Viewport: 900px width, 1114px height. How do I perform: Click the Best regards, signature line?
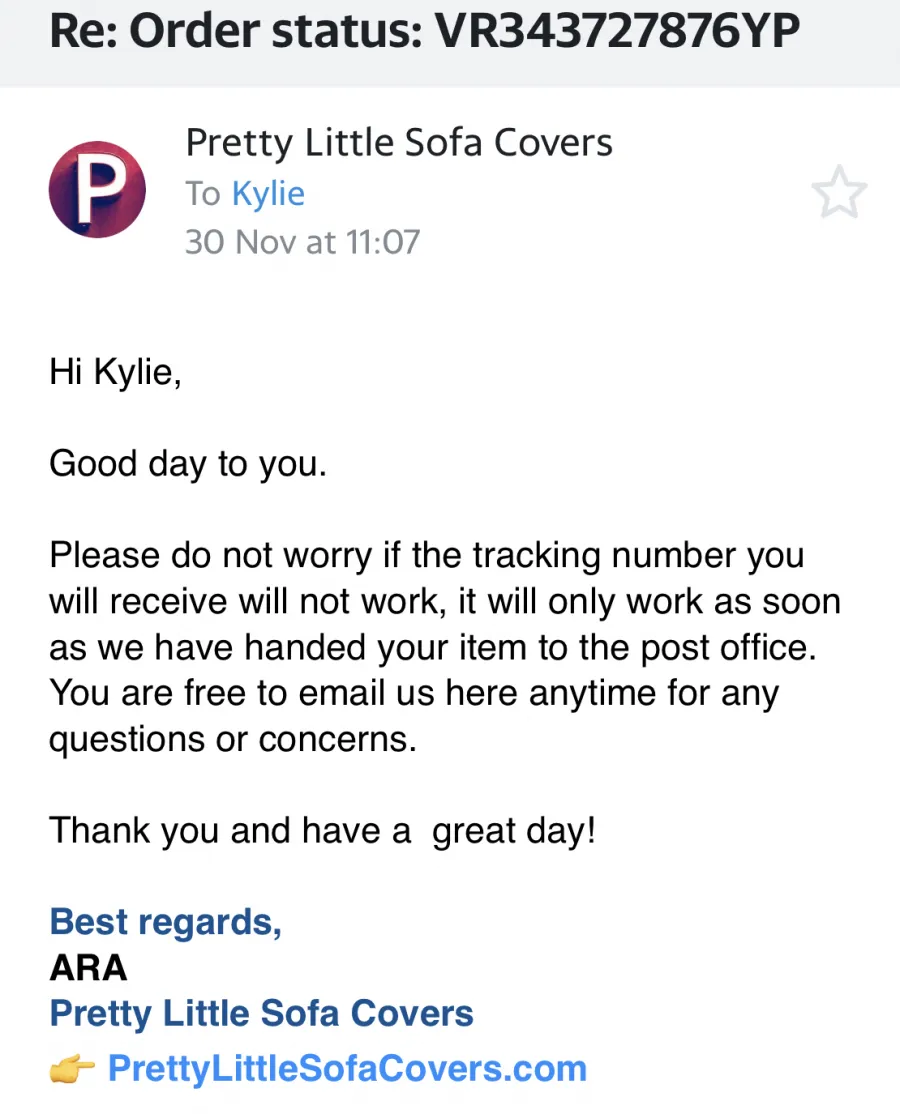coord(166,922)
